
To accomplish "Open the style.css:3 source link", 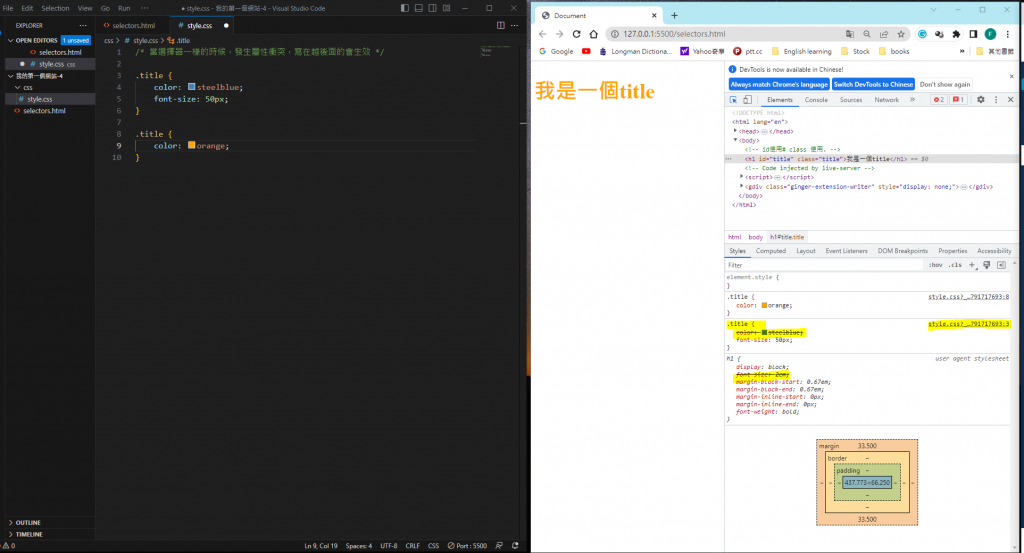I will click(x=968, y=324).
